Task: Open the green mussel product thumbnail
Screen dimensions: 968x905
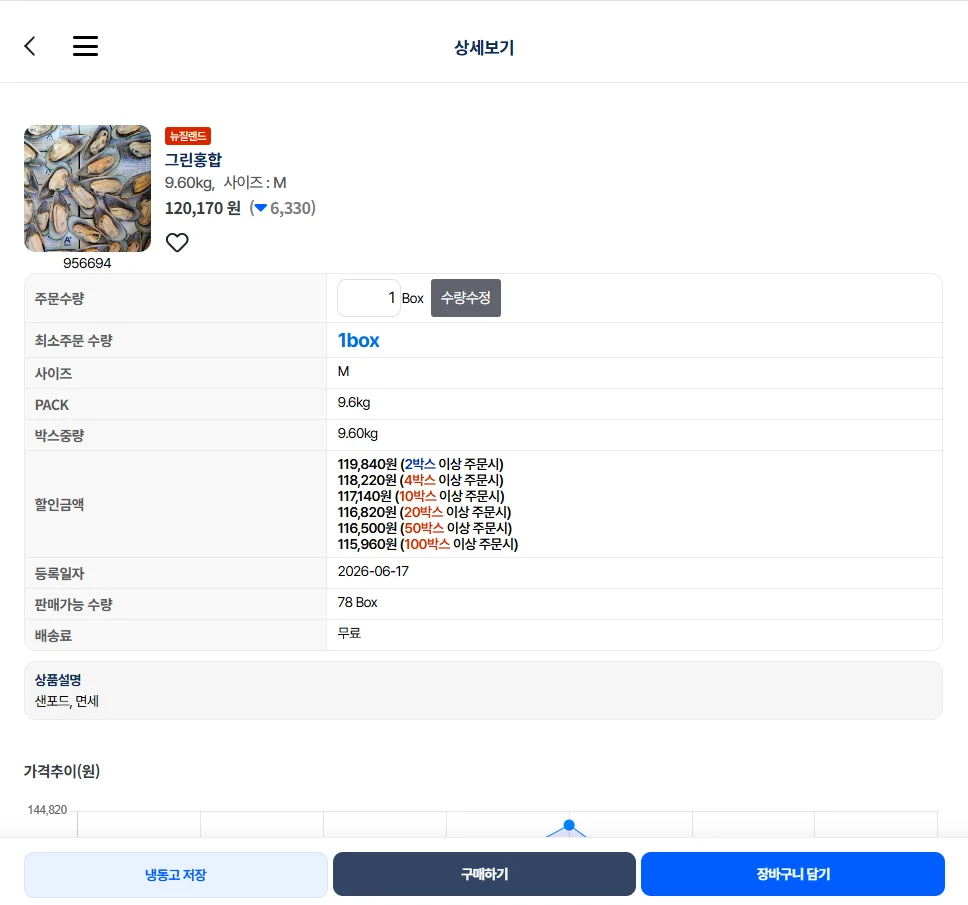Action: coord(87,188)
